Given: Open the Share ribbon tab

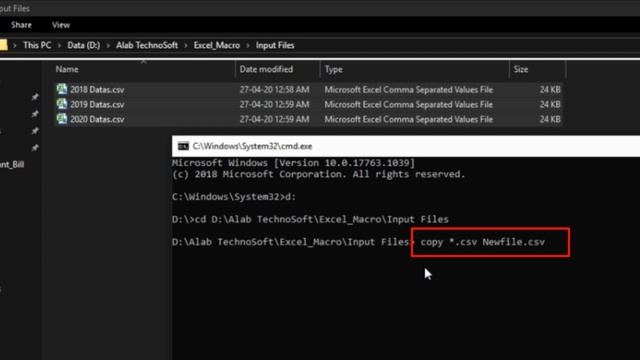Looking at the screenshot, I should coord(21,25).
